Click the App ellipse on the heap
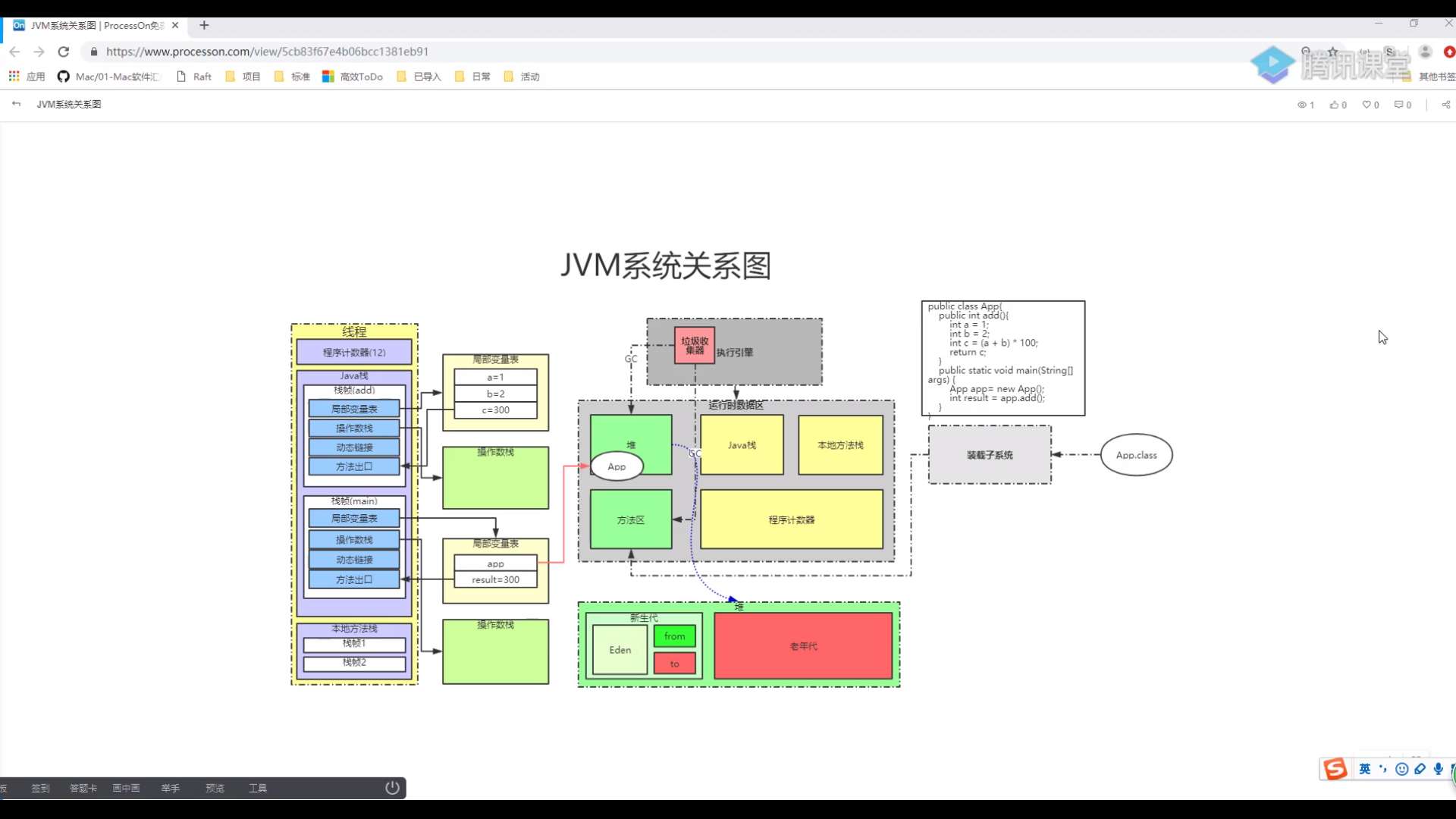Screen dimensions: 1456x819 (x=617, y=466)
